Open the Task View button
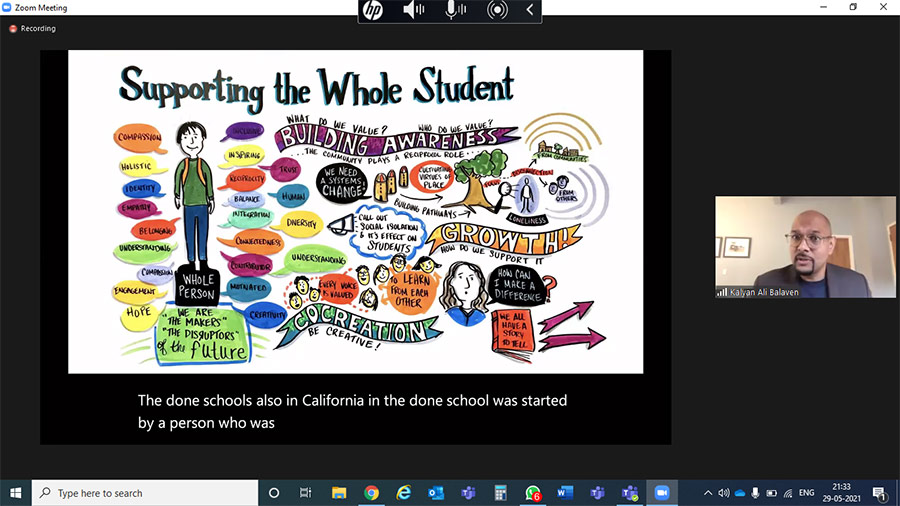The height and width of the screenshot is (506, 900). pyautogui.click(x=306, y=493)
